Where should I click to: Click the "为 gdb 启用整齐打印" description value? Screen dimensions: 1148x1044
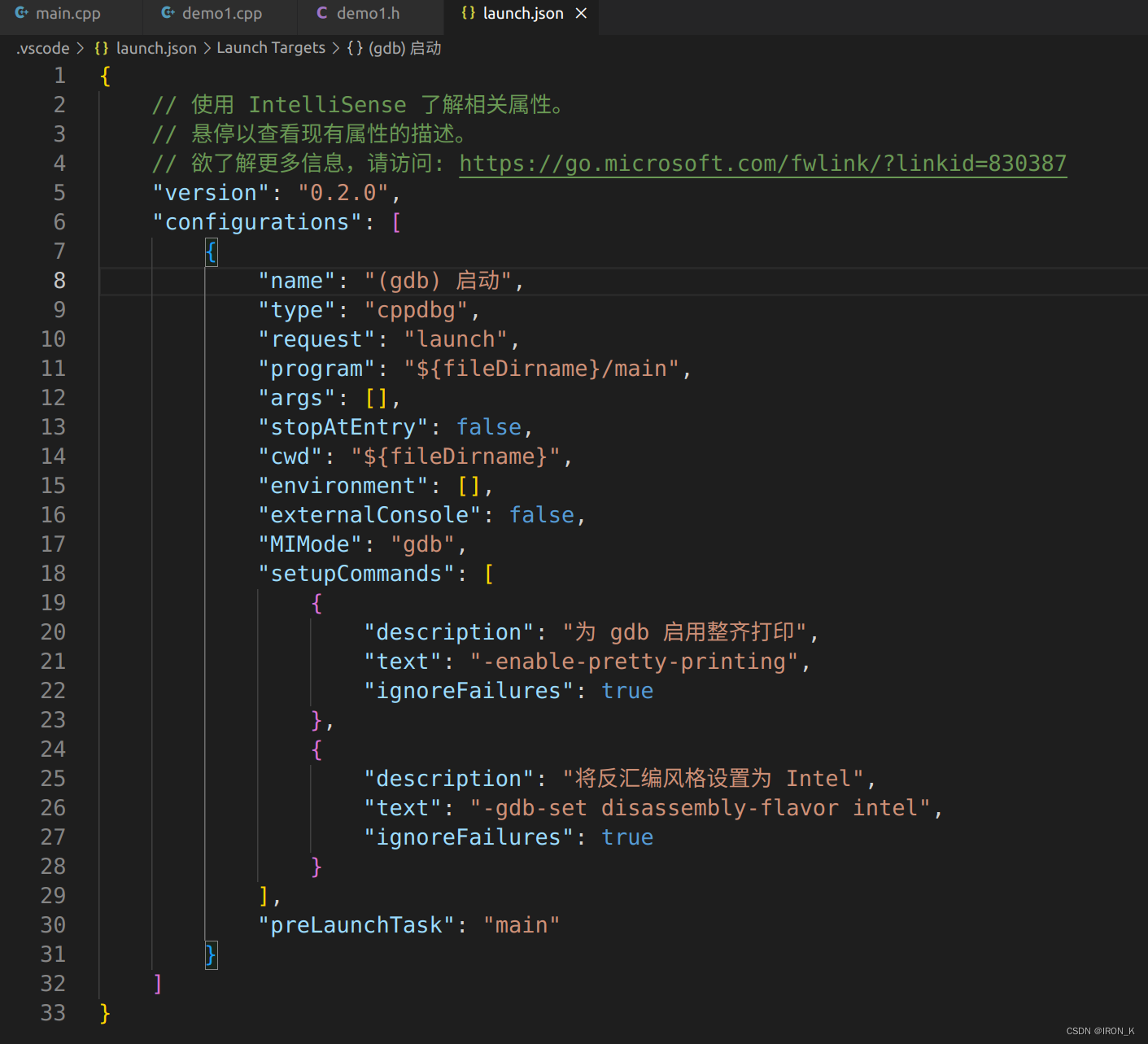click(x=684, y=632)
